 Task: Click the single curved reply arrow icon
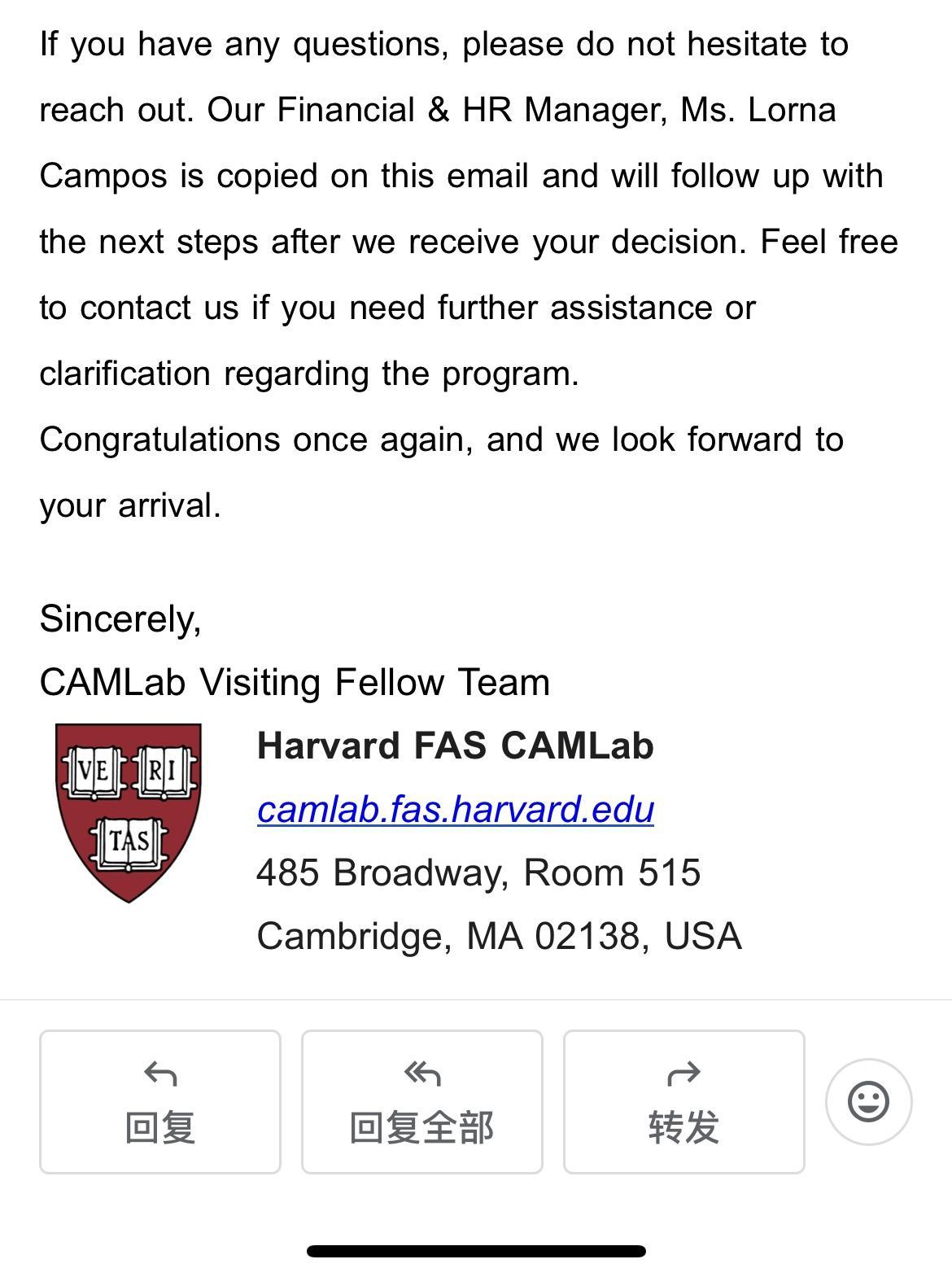(160, 1074)
